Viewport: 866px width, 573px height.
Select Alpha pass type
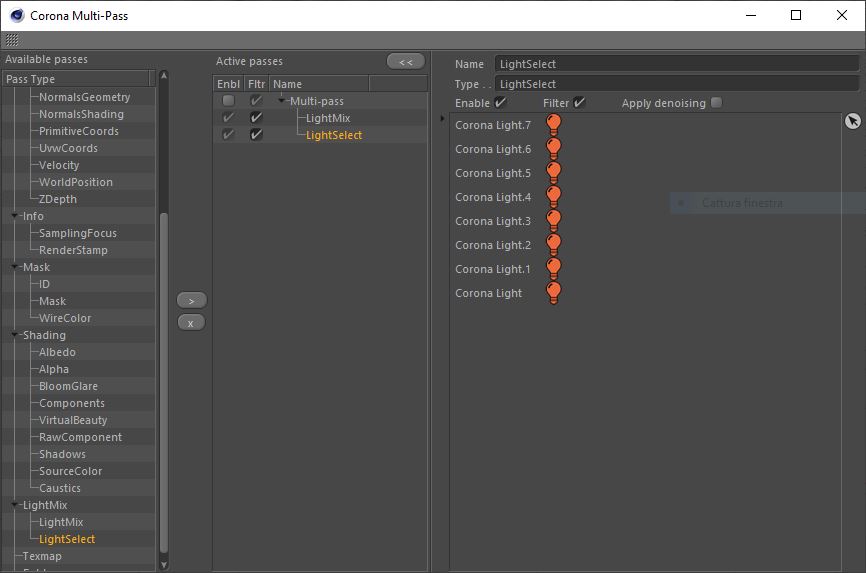pyautogui.click(x=54, y=369)
